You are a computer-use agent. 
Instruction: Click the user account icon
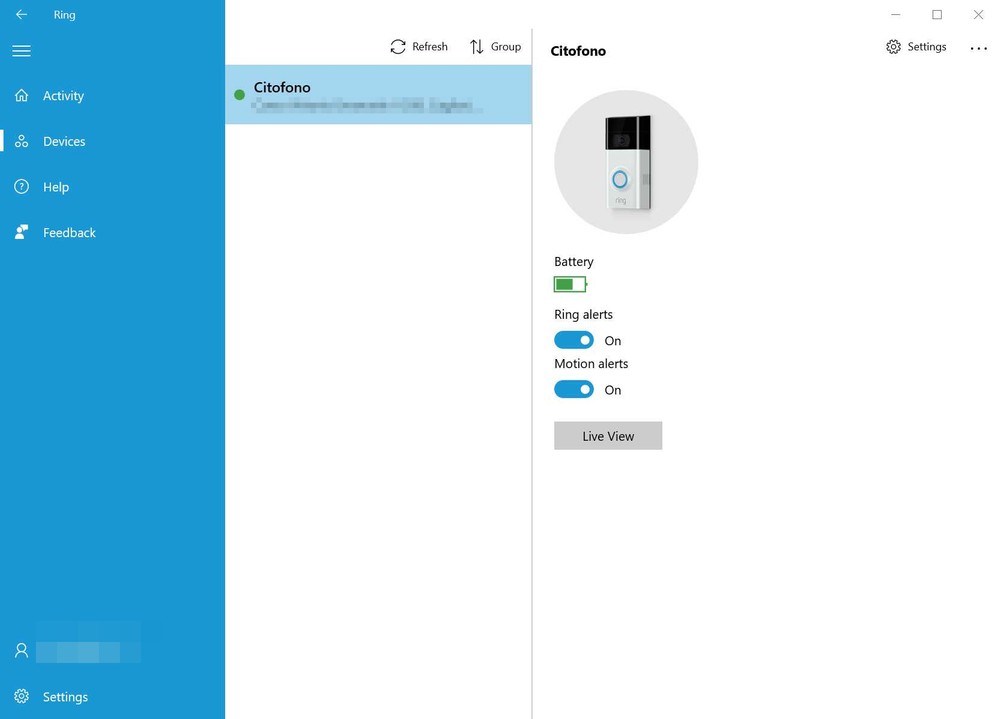click(x=22, y=651)
